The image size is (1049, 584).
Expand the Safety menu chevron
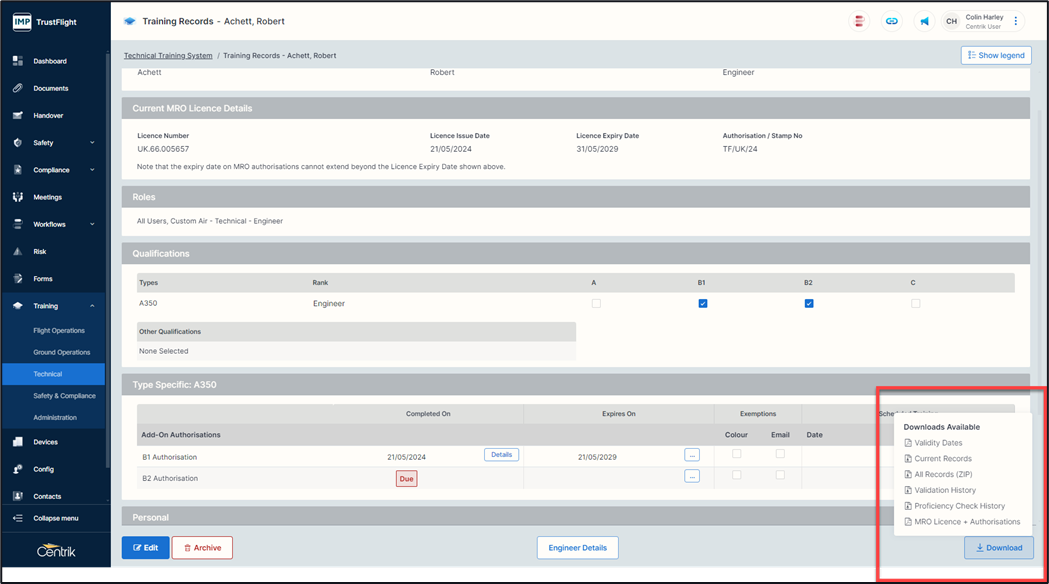coord(92,142)
